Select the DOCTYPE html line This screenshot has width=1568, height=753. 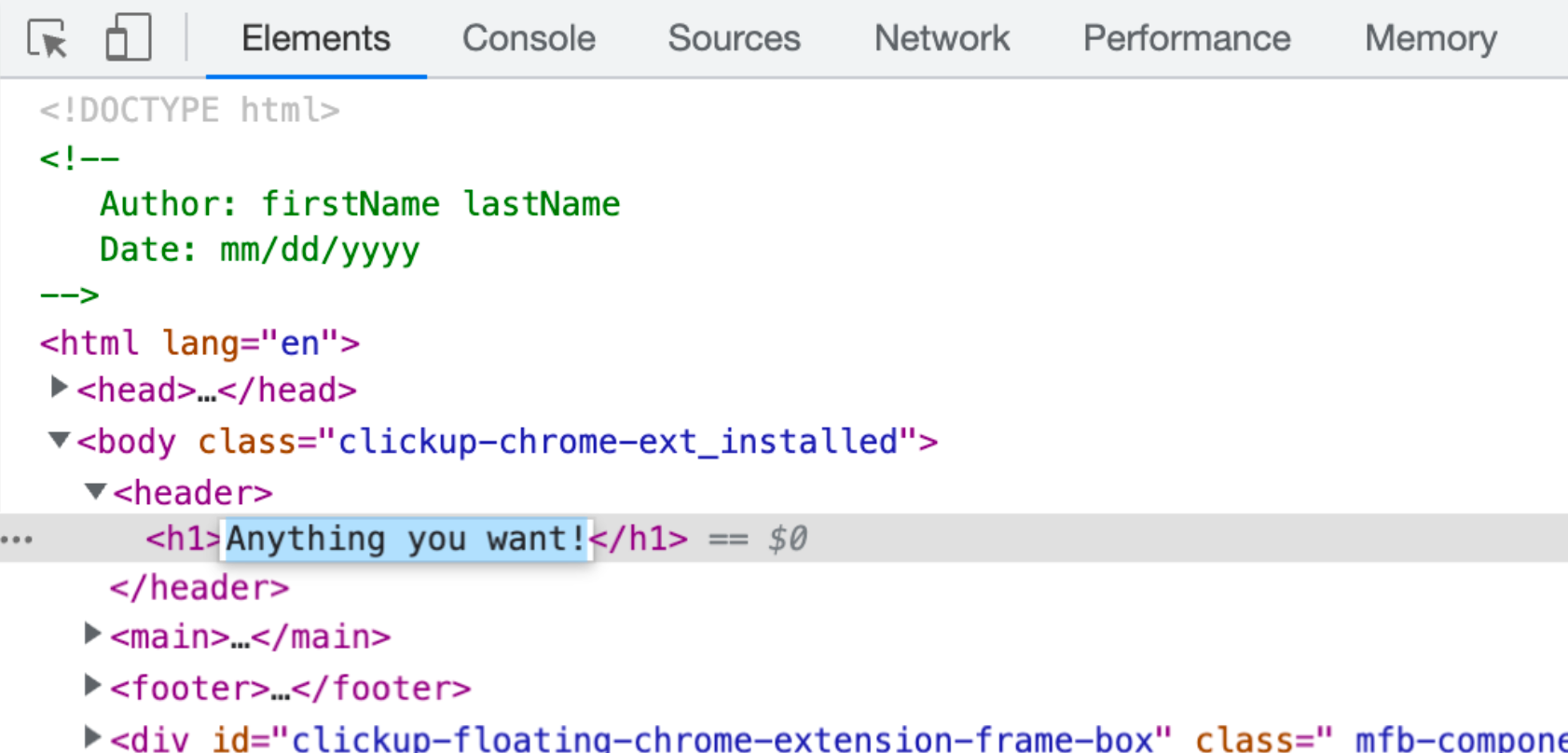click(190, 110)
